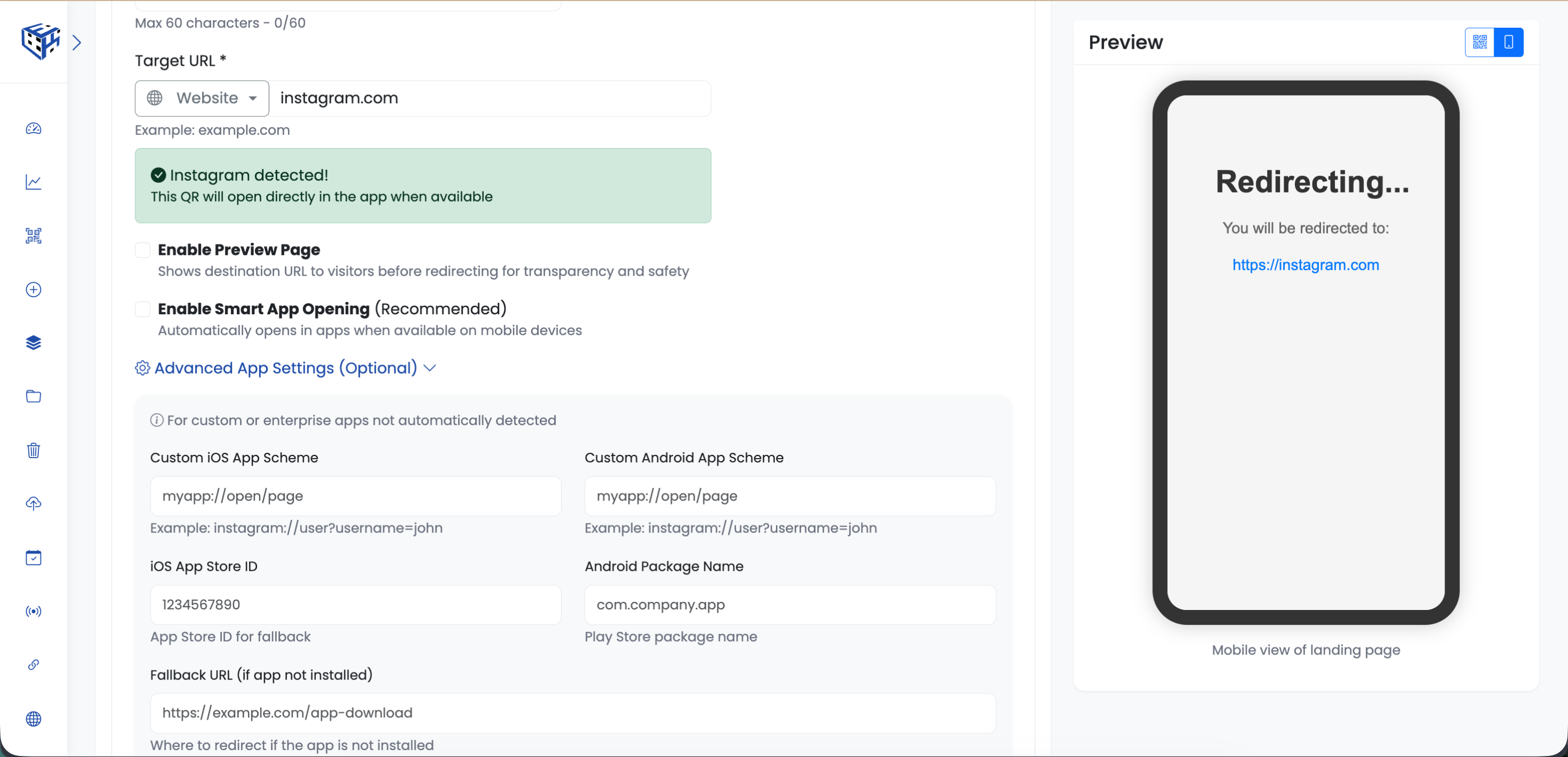This screenshot has width=1568, height=757.
Task: Click the Android Package Name field
Action: coord(789,604)
